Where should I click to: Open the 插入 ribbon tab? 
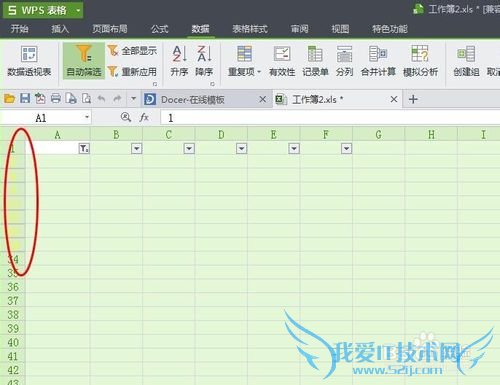pos(60,29)
